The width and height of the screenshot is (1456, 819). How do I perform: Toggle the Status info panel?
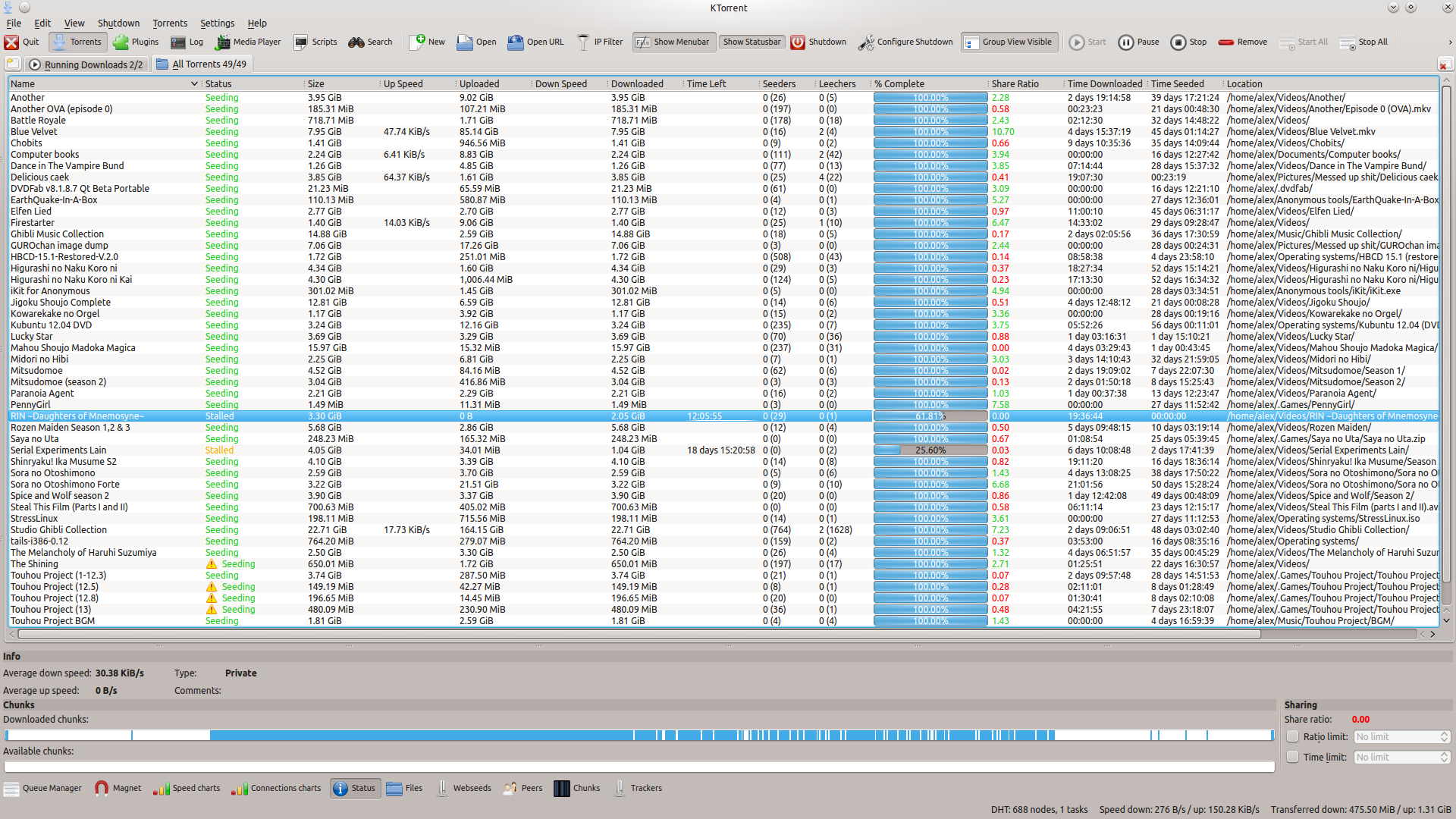(355, 789)
